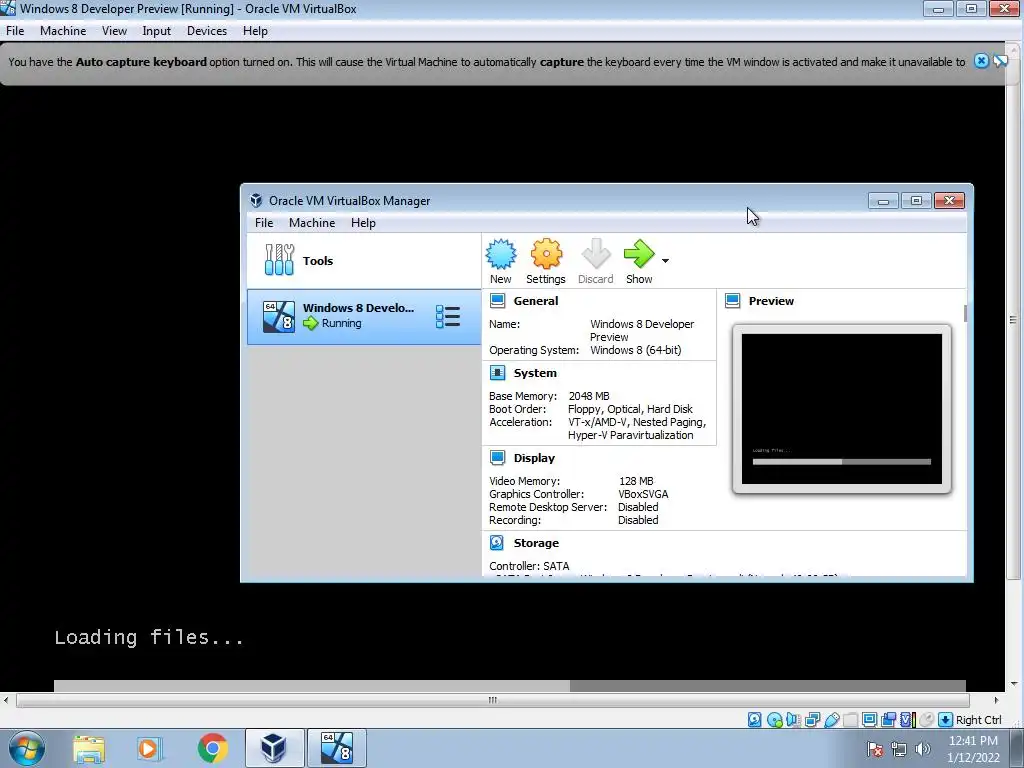Click the network tray icon
Screen dimensions: 1024x768
tap(899, 749)
